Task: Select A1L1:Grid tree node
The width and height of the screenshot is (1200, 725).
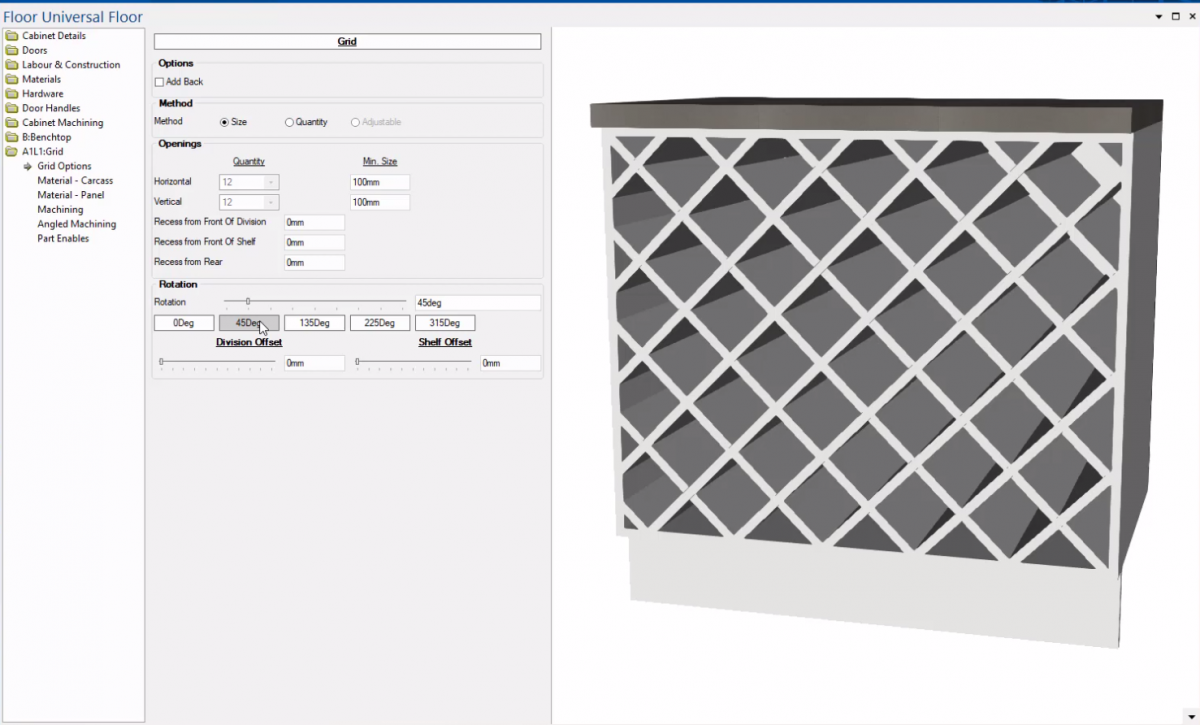Action: point(43,152)
